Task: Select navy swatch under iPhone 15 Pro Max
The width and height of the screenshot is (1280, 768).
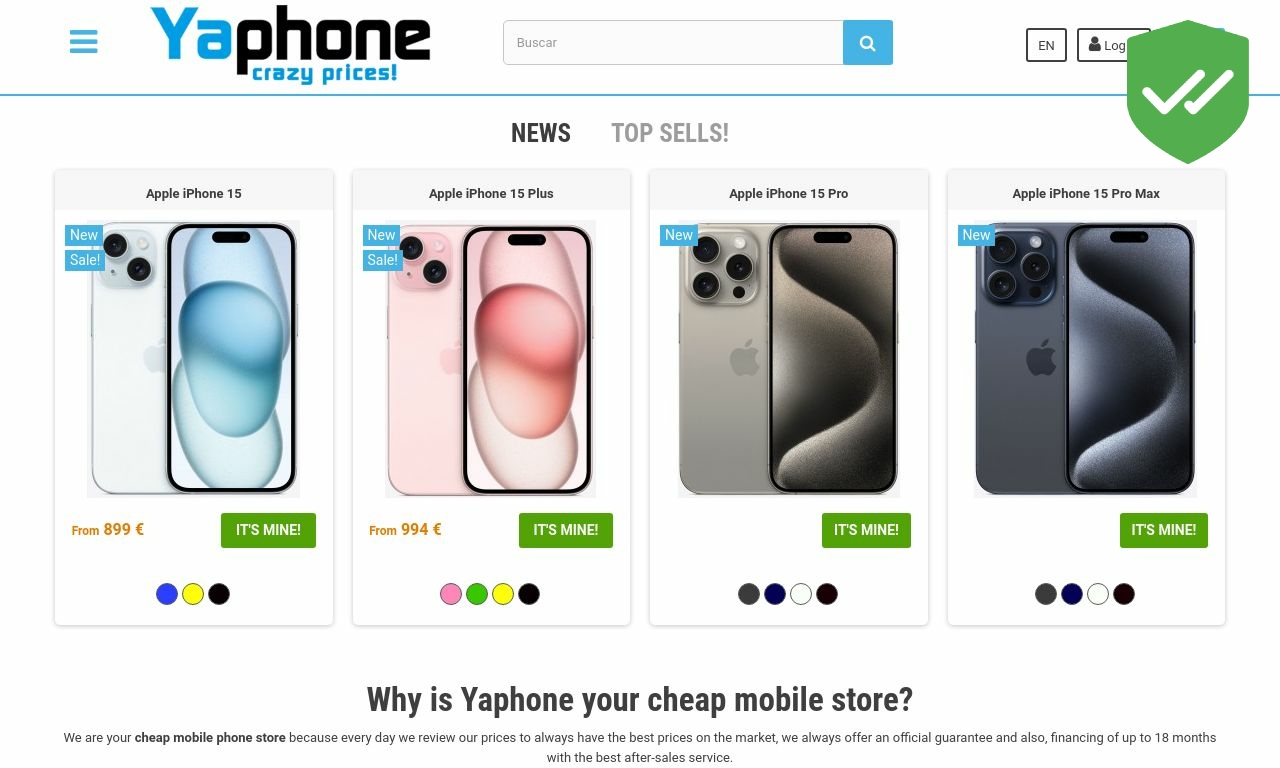Action: coord(1072,594)
